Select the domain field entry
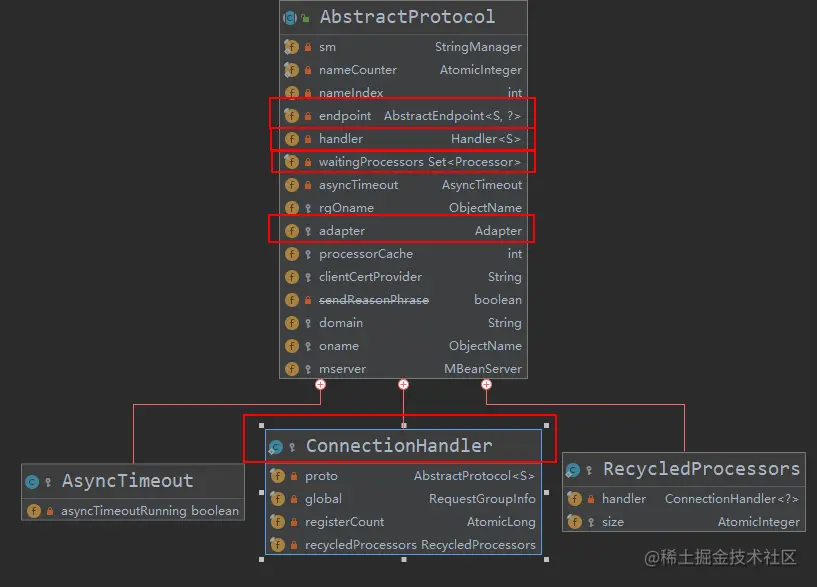The width and height of the screenshot is (817, 587). (341, 322)
